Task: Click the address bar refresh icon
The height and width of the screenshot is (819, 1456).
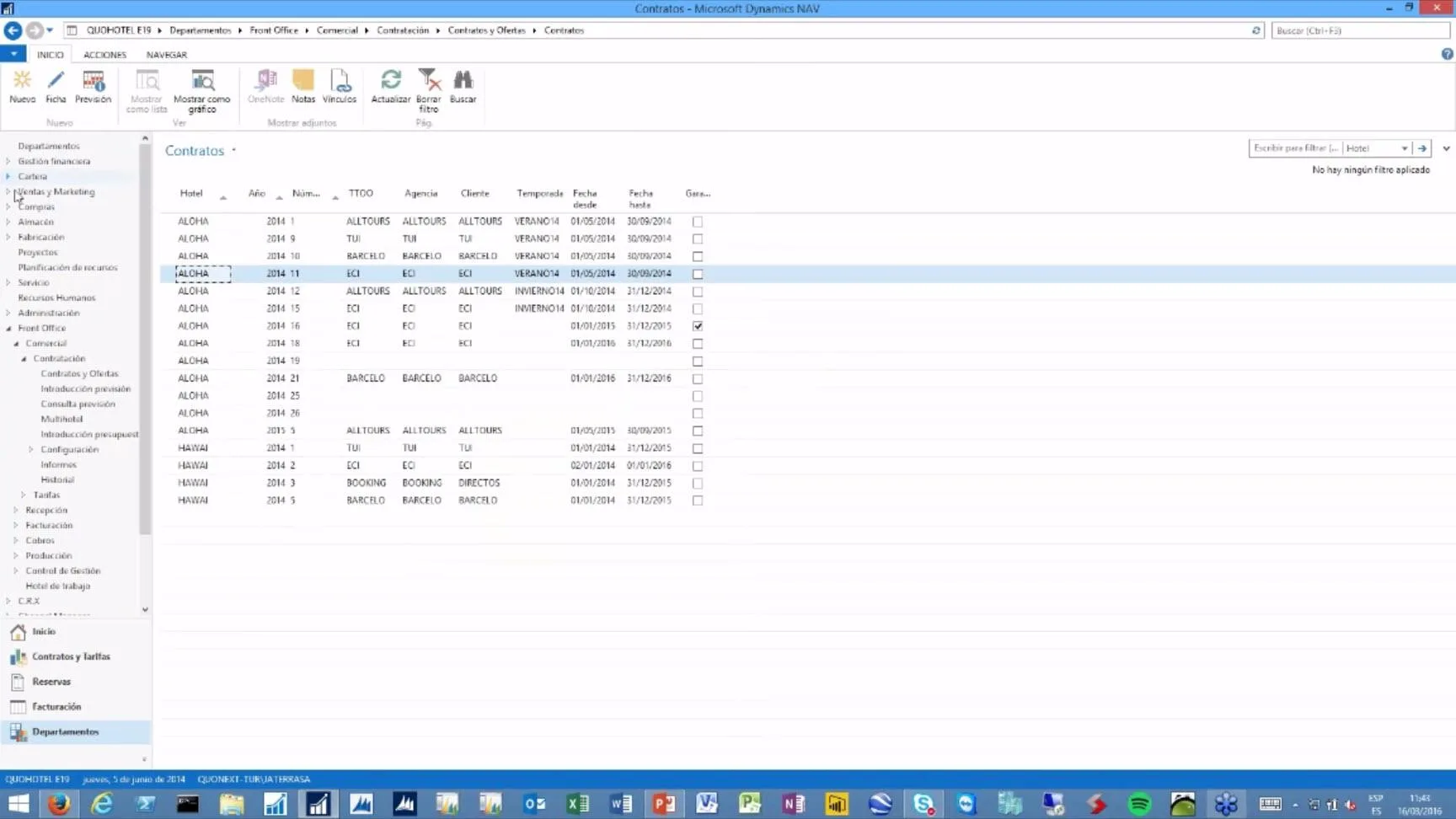Action: coord(1255,30)
